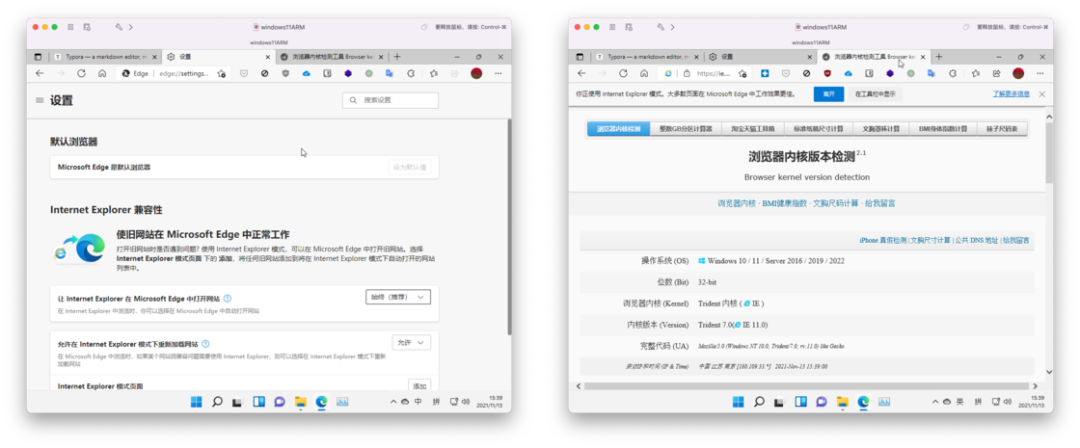Viewport: 1080px width, 448px height.
Task: Reload the page in left Edge window
Action: 81,73
